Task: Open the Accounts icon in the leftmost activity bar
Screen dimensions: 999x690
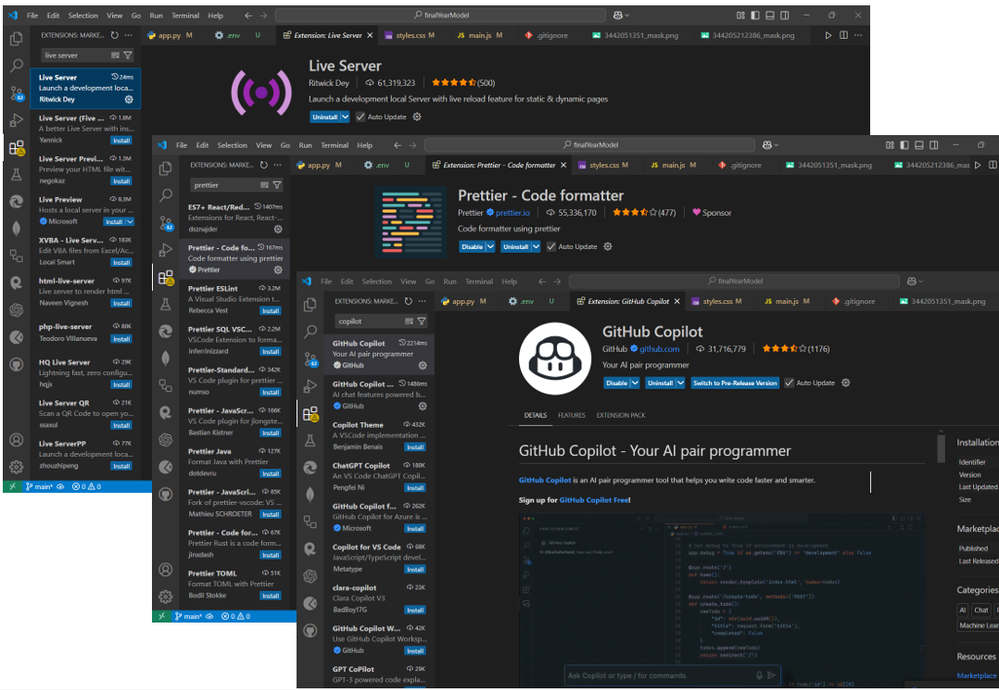Action: pyautogui.click(x=17, y=440)
